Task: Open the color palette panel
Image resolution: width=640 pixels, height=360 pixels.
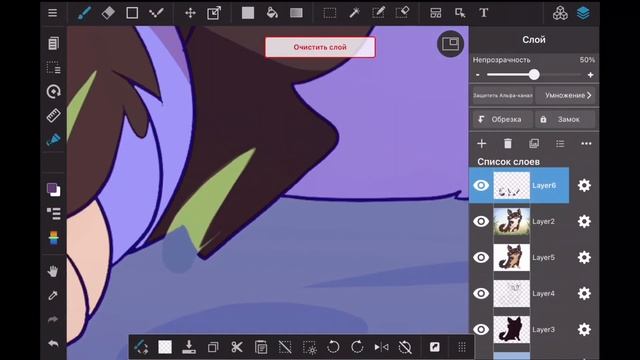Action: (53, 238)
